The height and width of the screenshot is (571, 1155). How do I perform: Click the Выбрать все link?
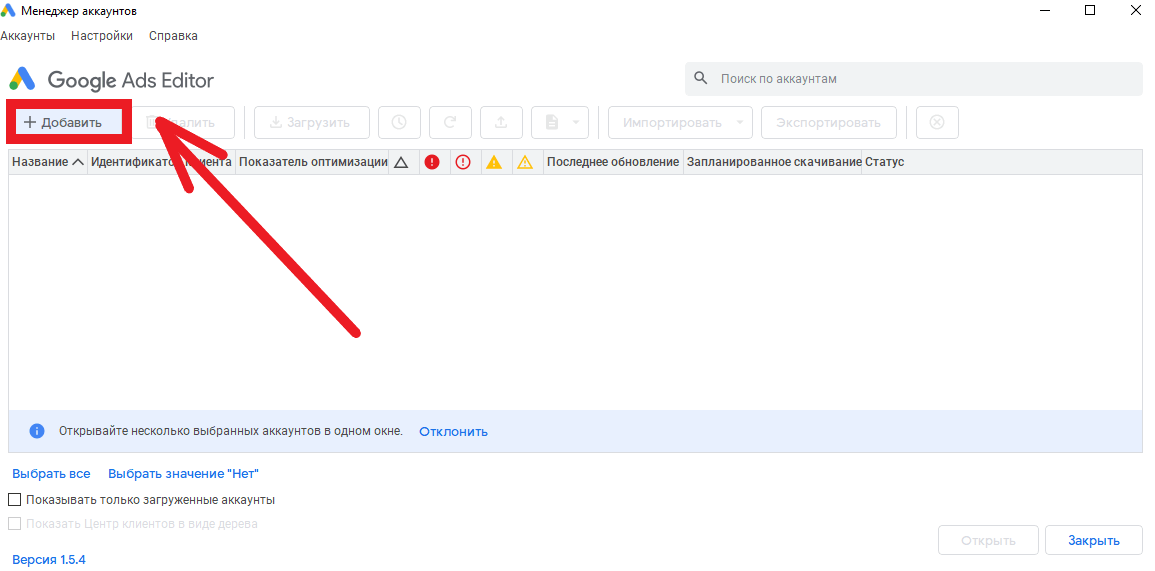(51, 474)
